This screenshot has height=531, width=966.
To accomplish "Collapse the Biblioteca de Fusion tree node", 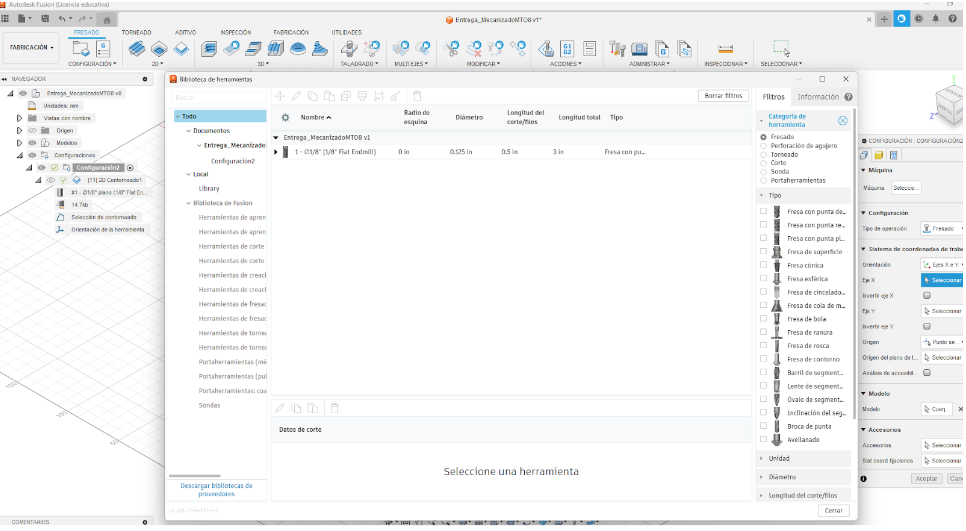I will (178, 203).
